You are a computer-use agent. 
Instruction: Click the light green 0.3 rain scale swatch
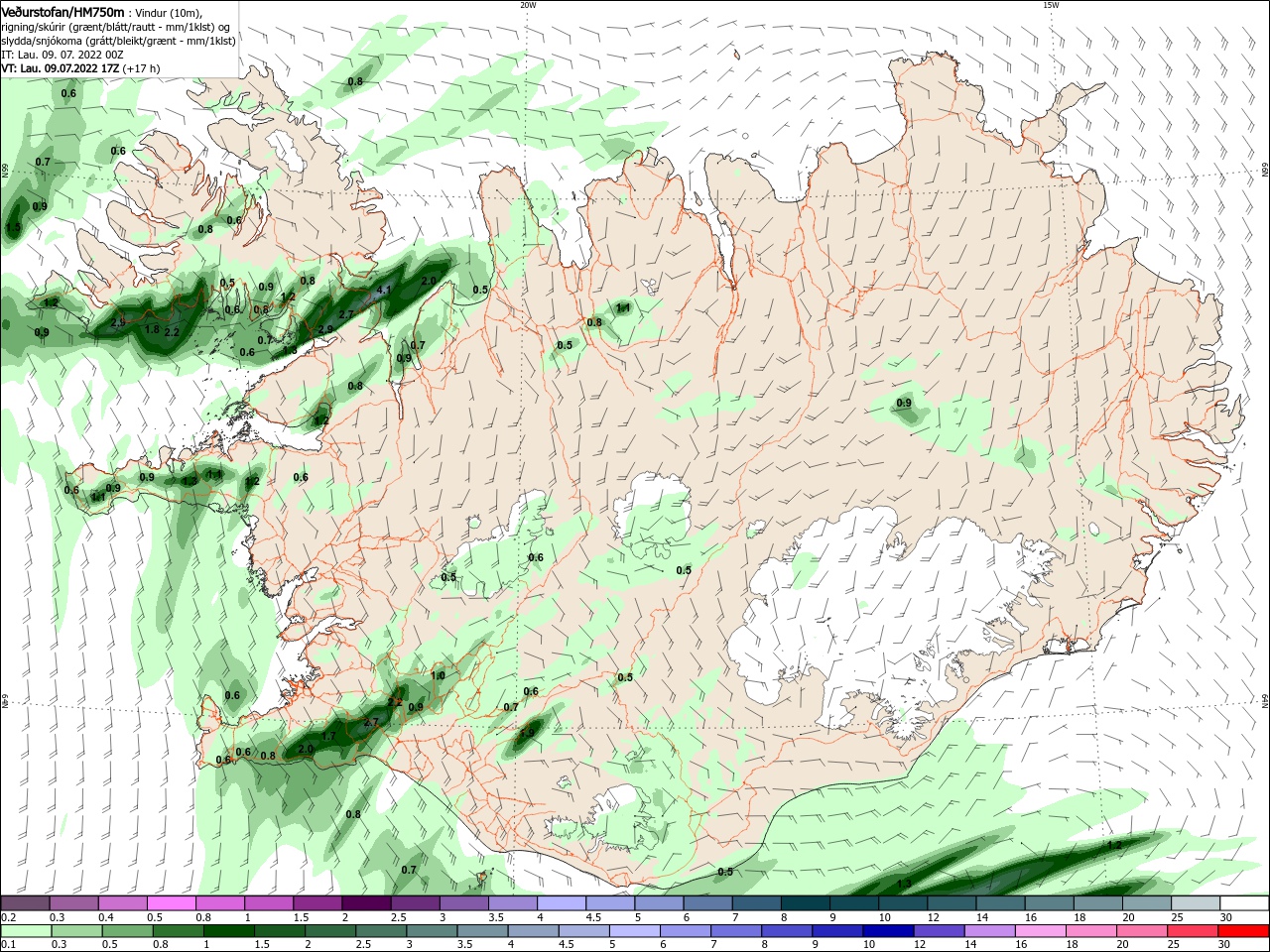tap(75, 931)
